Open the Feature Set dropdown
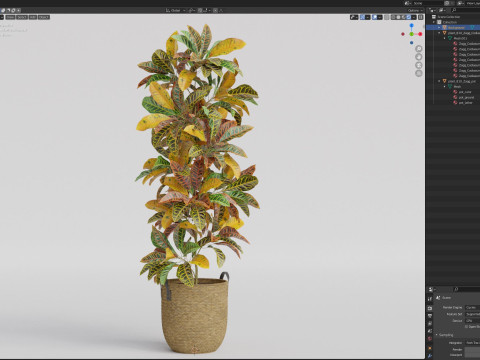The width and height of the screenshot is (480, 360). point(473,314)
